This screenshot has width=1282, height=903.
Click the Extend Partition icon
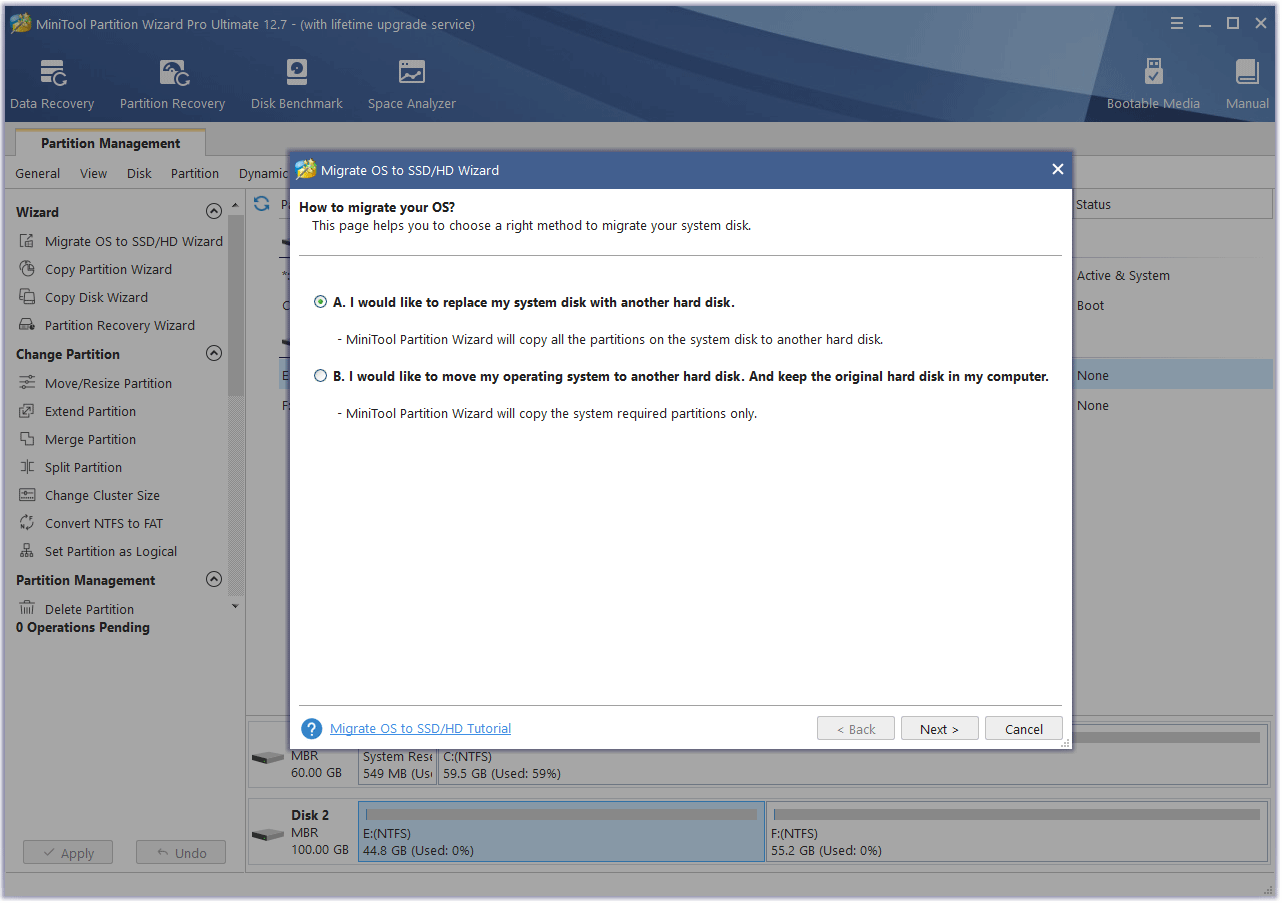click(27, 411)
